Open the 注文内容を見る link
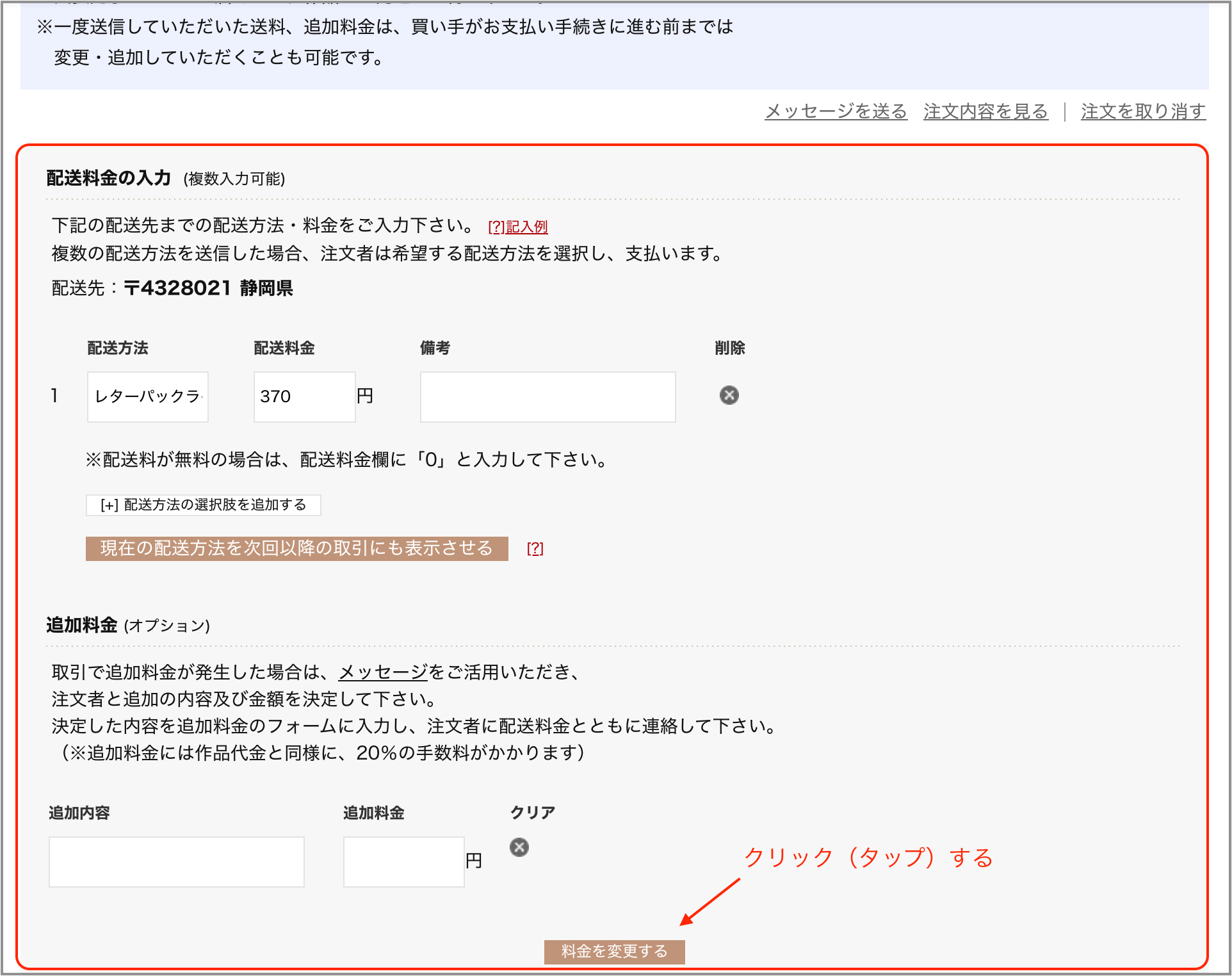1232x976 pixels. (x=985, y=111)
